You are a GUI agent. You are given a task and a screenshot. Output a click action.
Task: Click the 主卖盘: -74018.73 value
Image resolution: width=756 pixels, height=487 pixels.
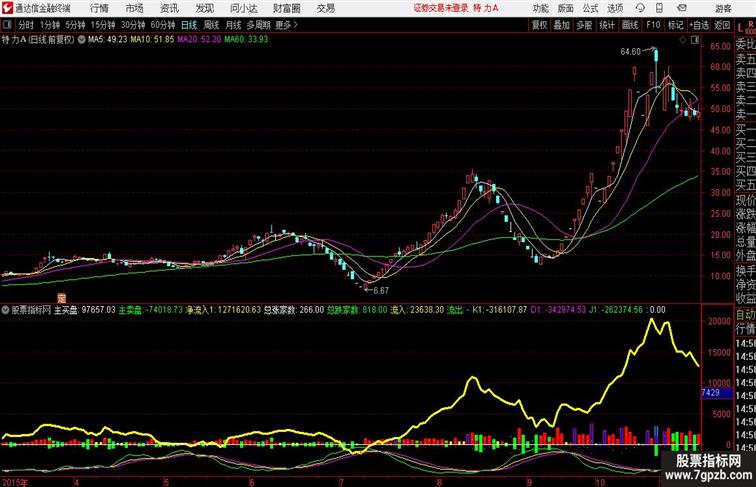(151, 310)
